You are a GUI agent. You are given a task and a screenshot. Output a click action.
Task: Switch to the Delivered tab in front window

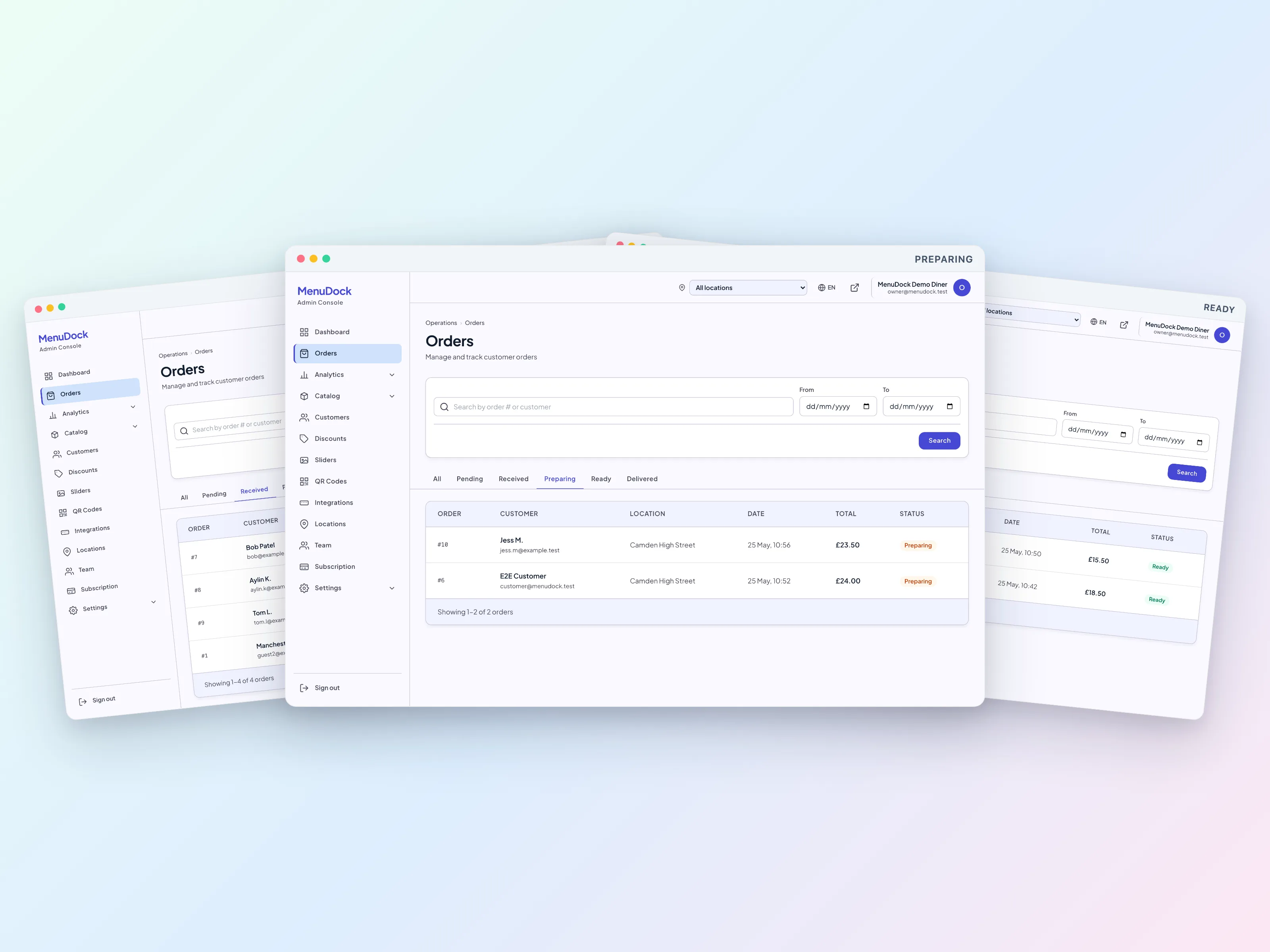coord(642,479)
